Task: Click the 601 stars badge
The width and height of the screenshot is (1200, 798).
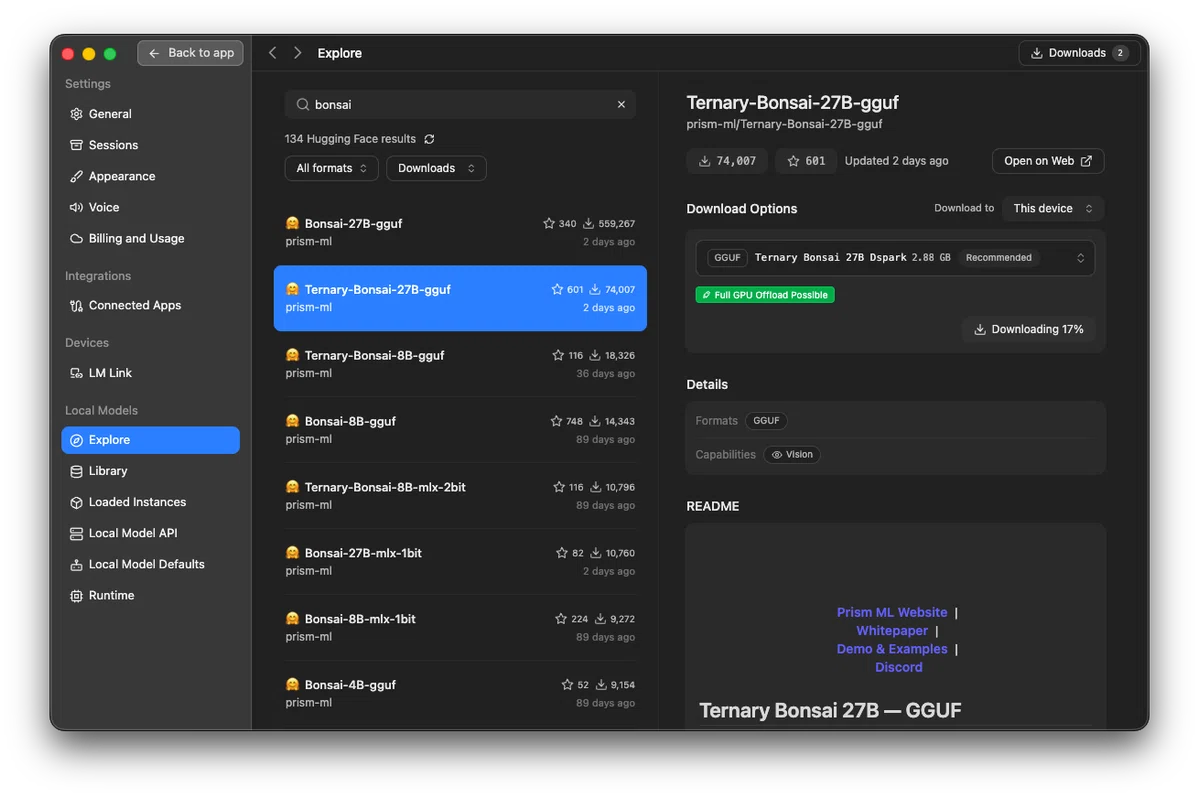Action: [806, 161]
